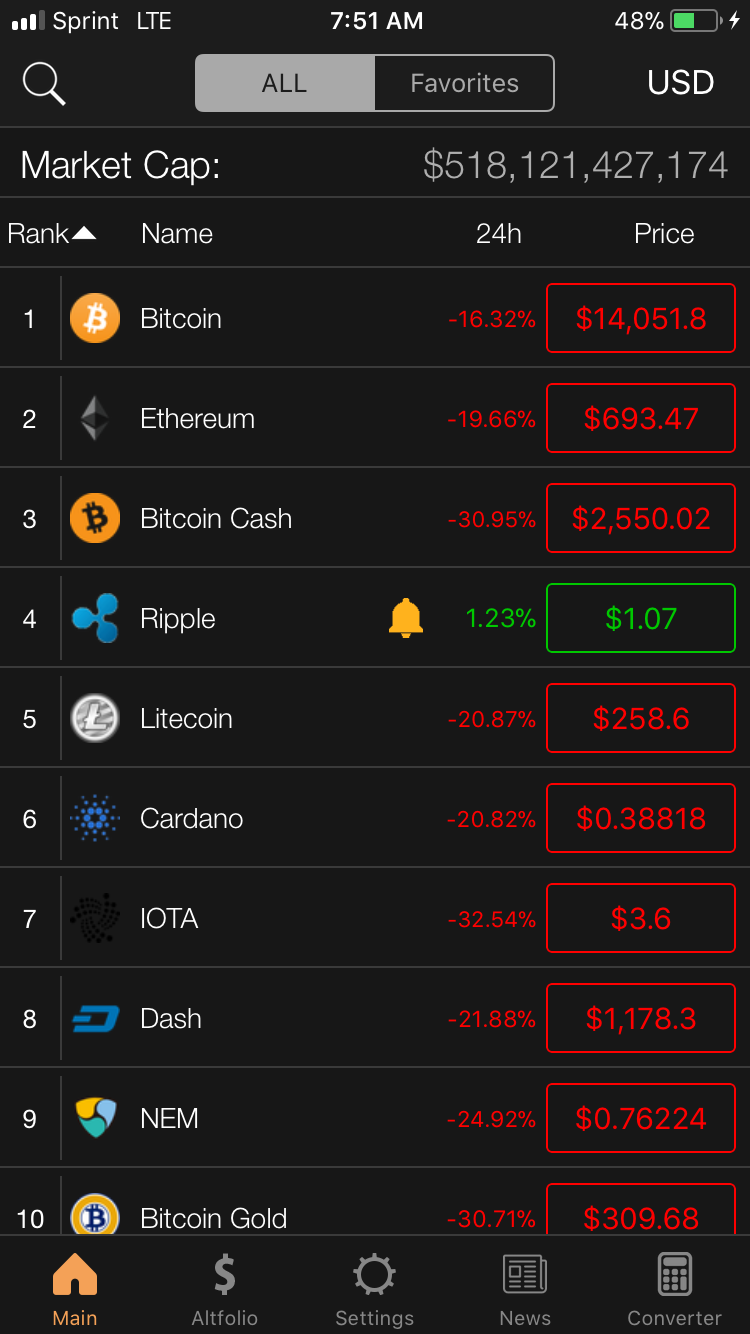Tap the Ethereum diamond logo
This screenshot has height=1334, width=750.
point(95,418)
